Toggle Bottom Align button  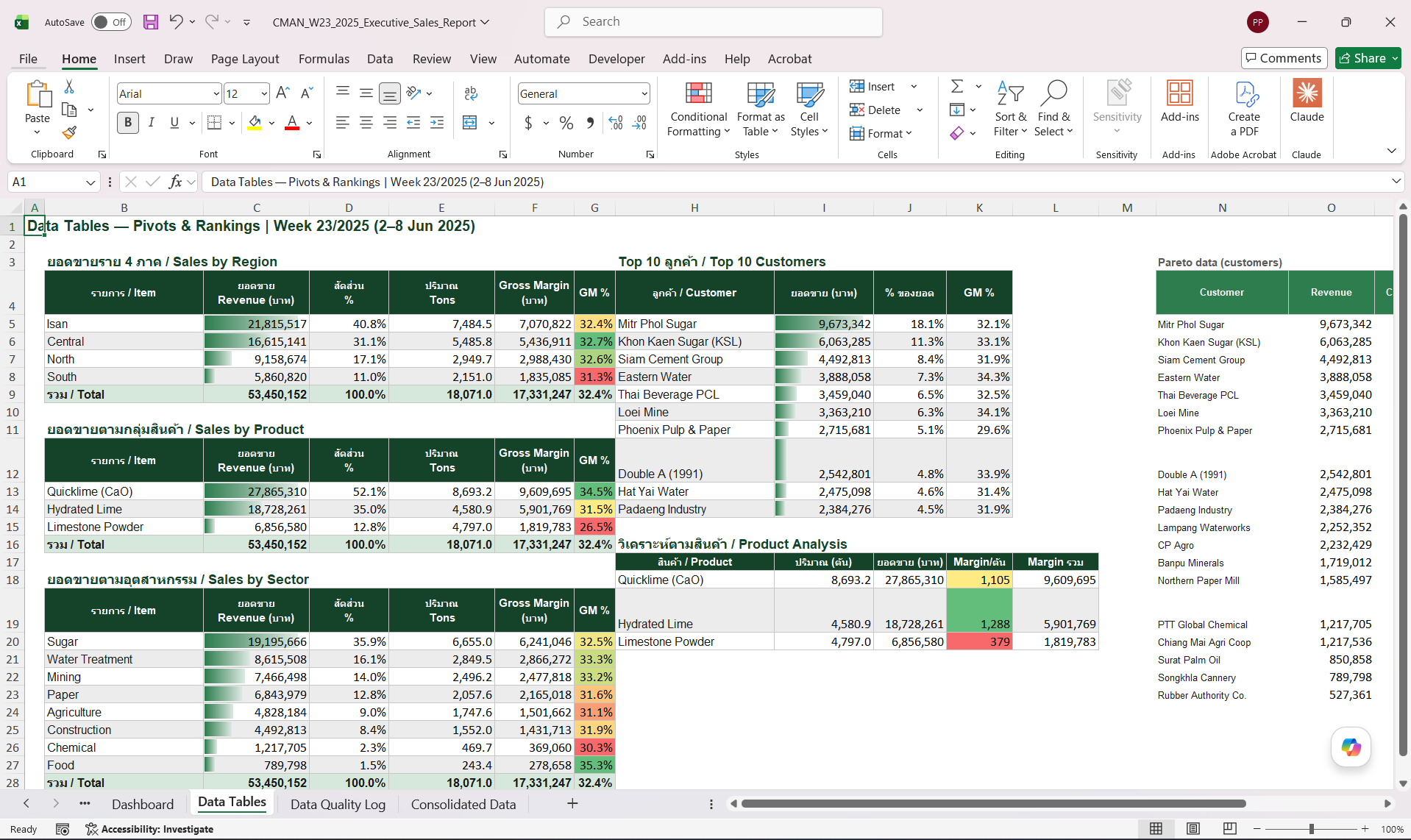pos(390,93)
